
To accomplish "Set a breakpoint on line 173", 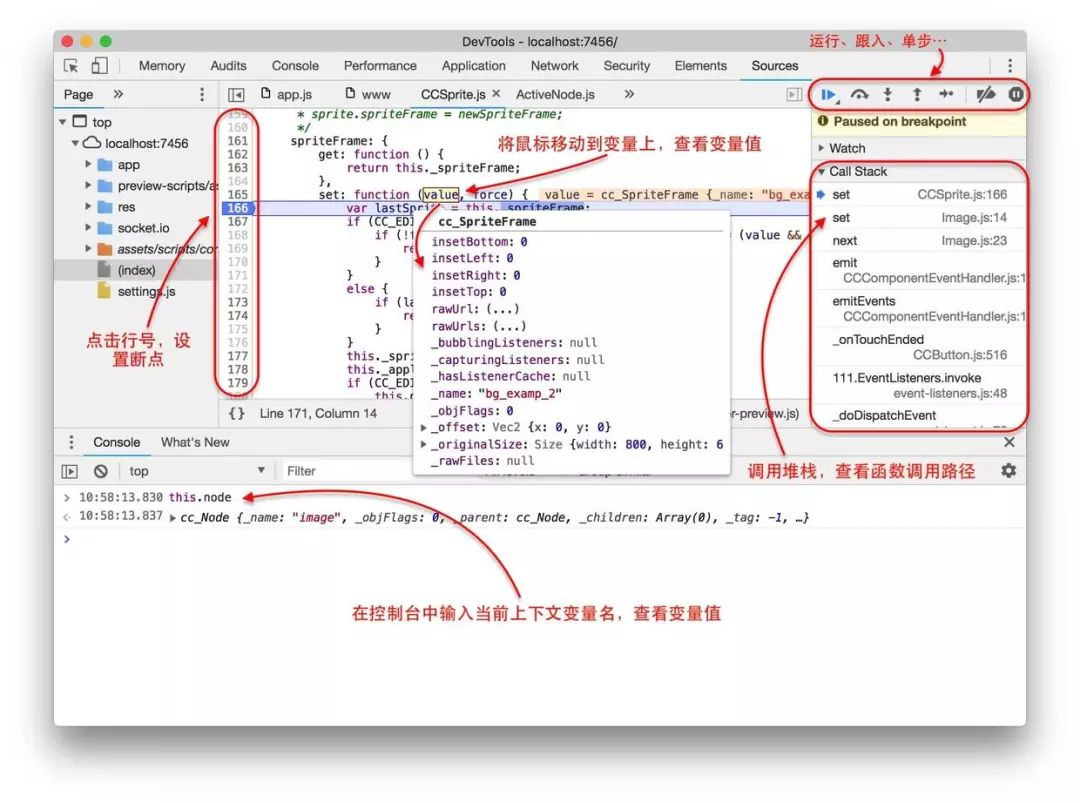I will (x=238, y=302).
